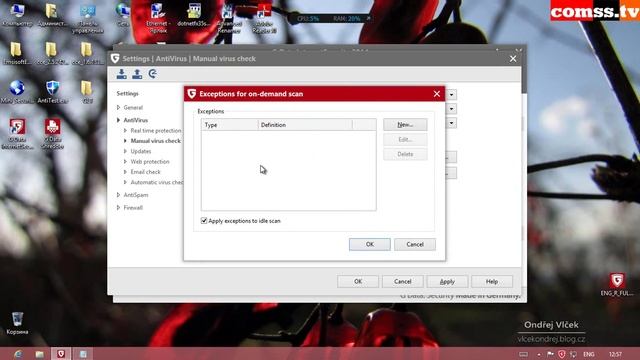Image resolution: width=640 pixels, height=360 pixels.
Task: Select Email check tree item
Action: tap(145, 172)
